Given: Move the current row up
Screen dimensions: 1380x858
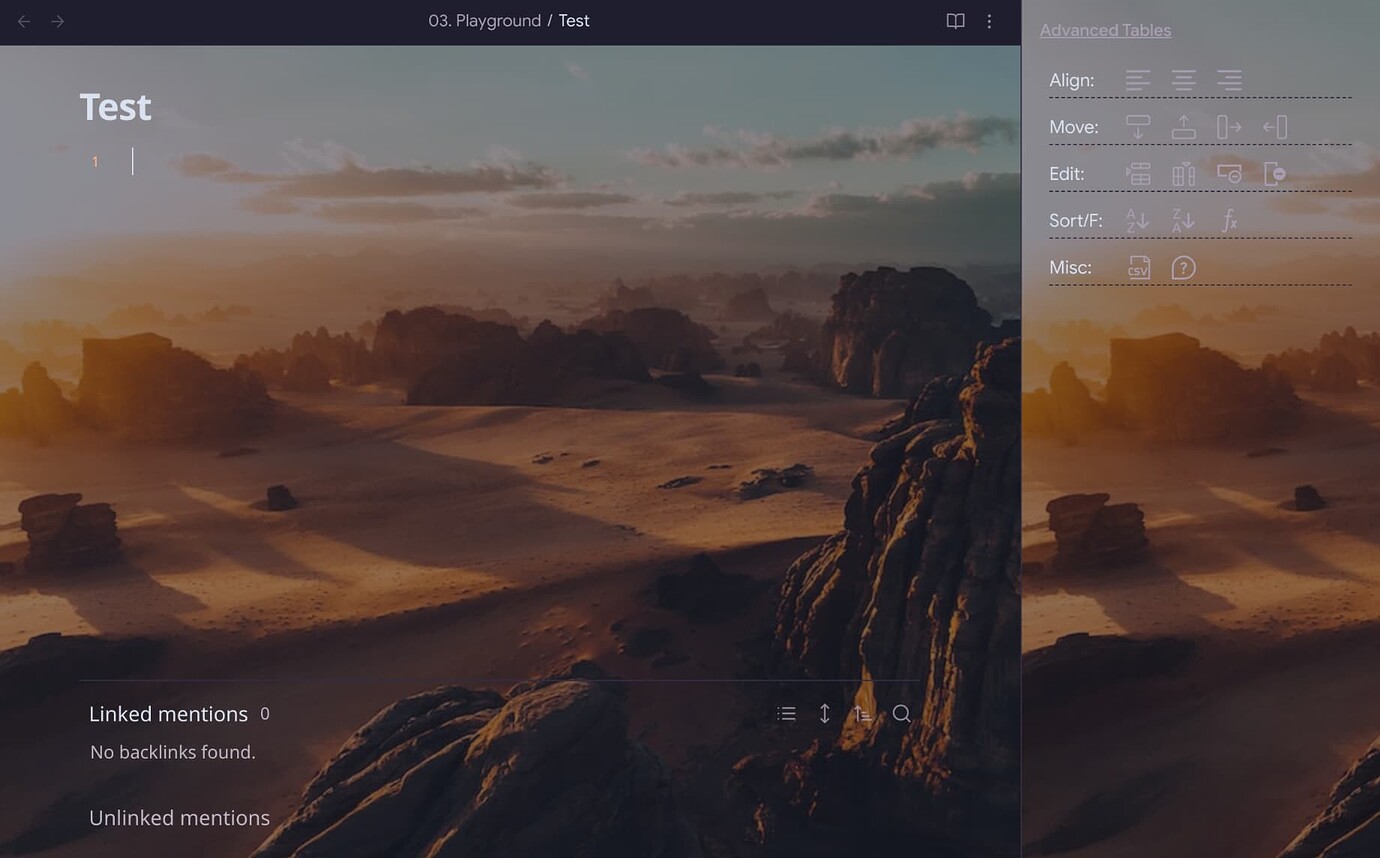Looking at the screenshot, I should tap(1184, 127).
